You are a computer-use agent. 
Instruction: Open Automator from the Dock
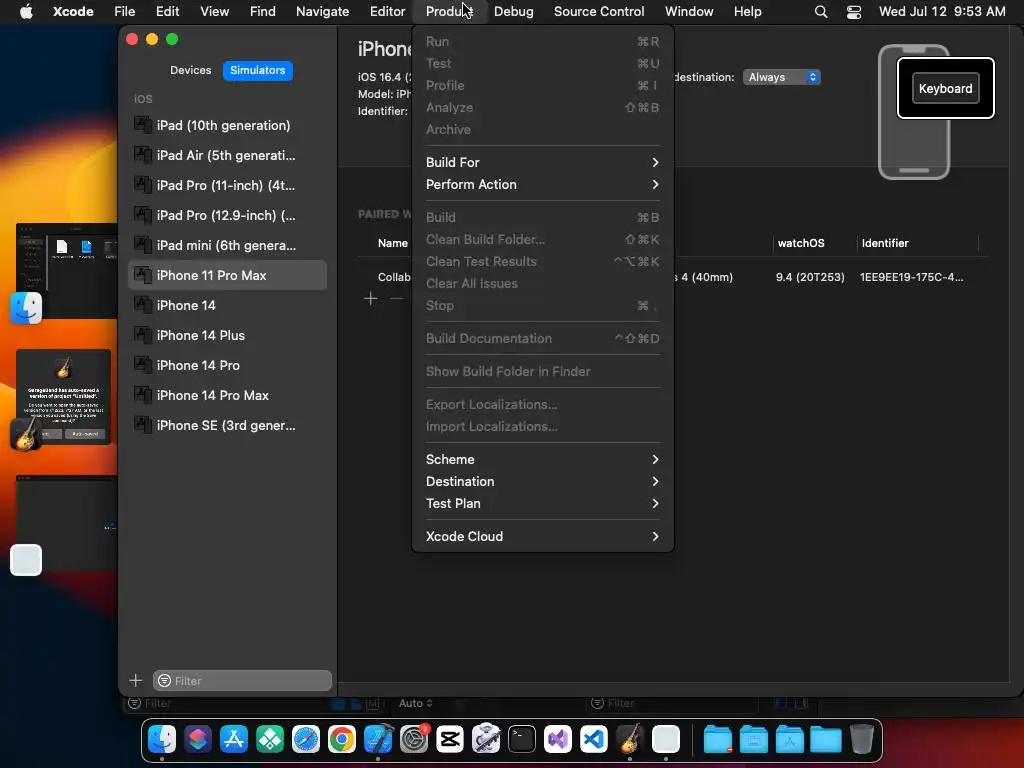click(486, 740)
